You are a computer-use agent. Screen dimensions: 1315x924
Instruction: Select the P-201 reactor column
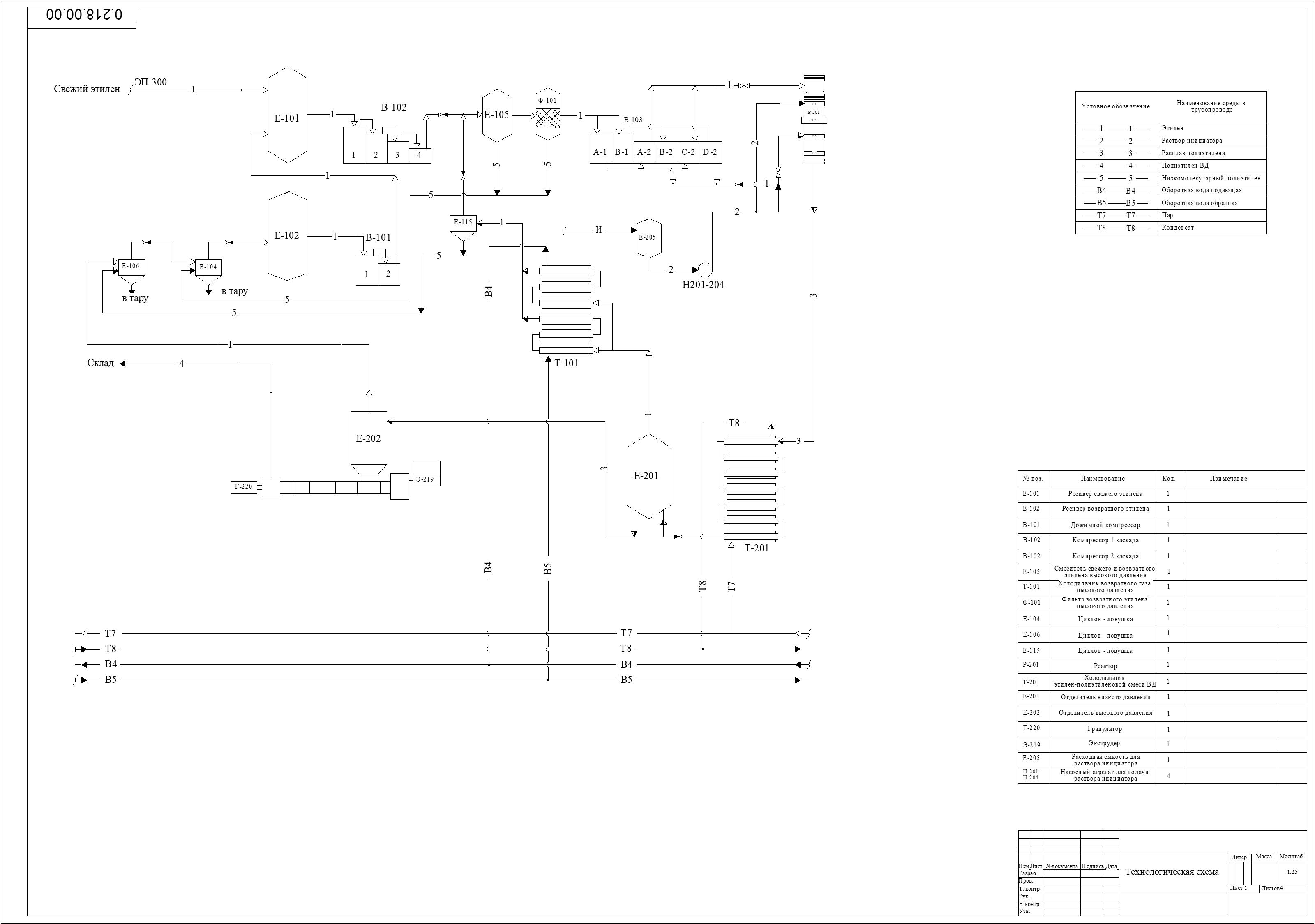814,120
